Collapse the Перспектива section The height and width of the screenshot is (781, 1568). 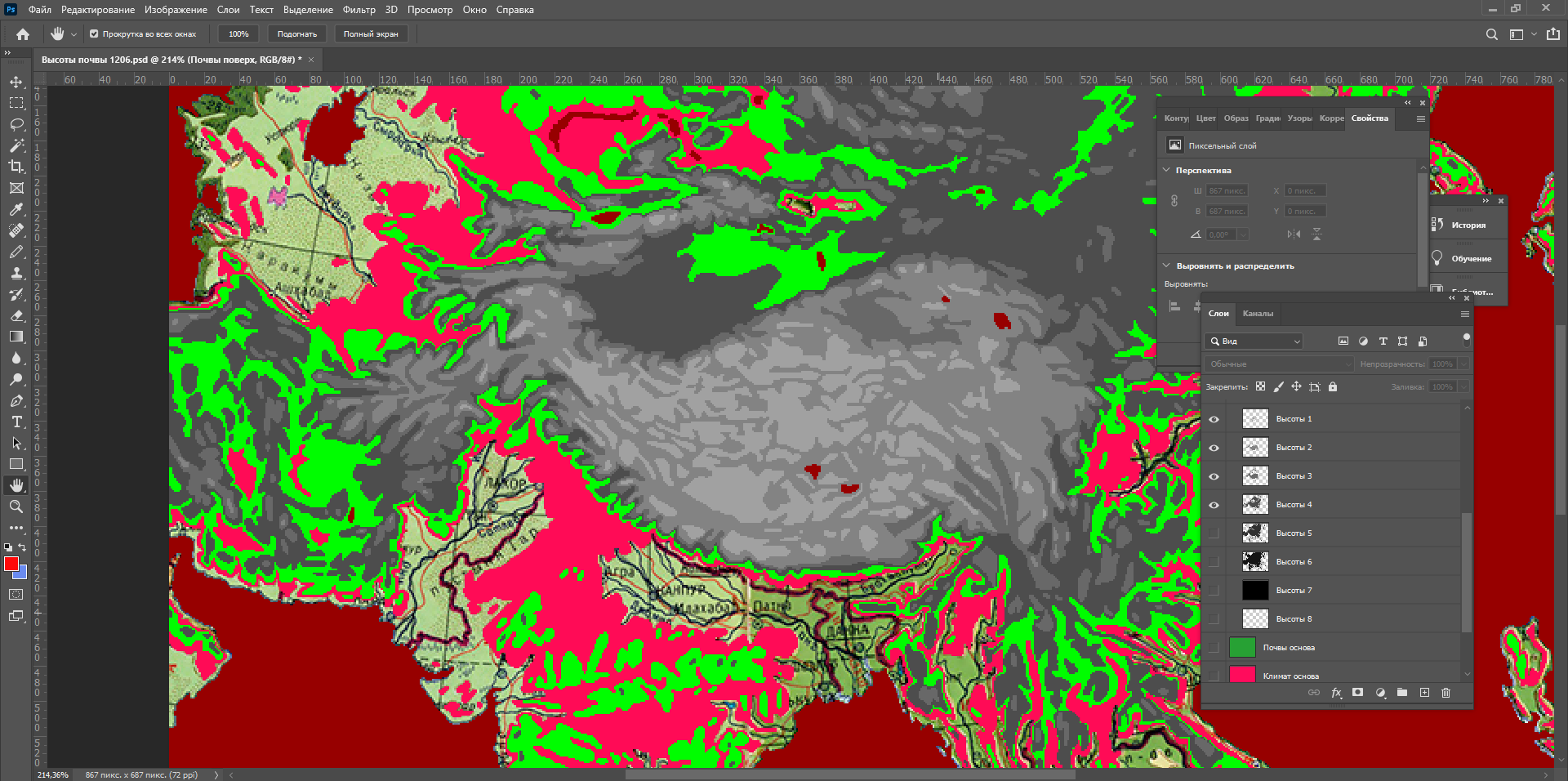click(x=1167, y=170)
